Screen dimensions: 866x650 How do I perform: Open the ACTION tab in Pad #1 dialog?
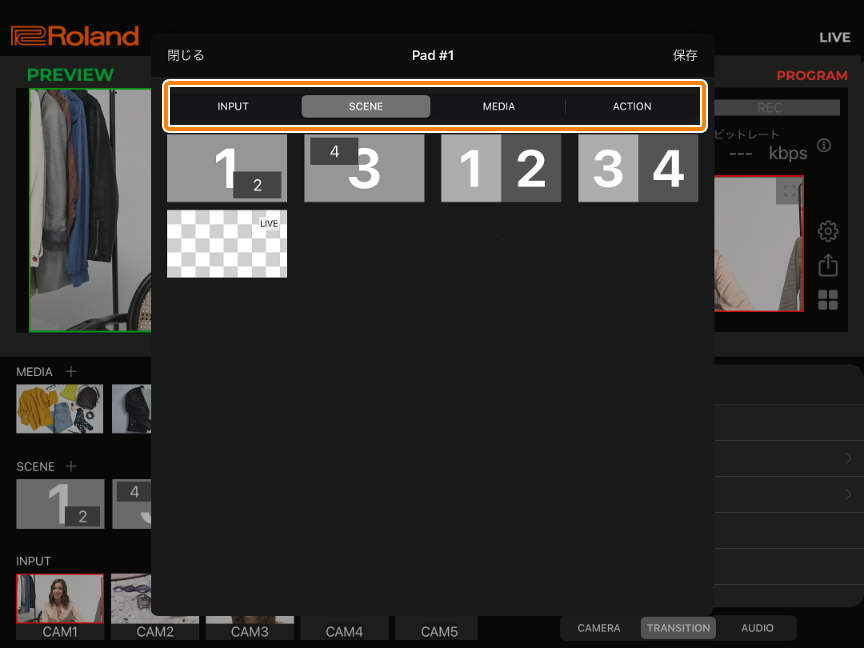coord(632,106)
